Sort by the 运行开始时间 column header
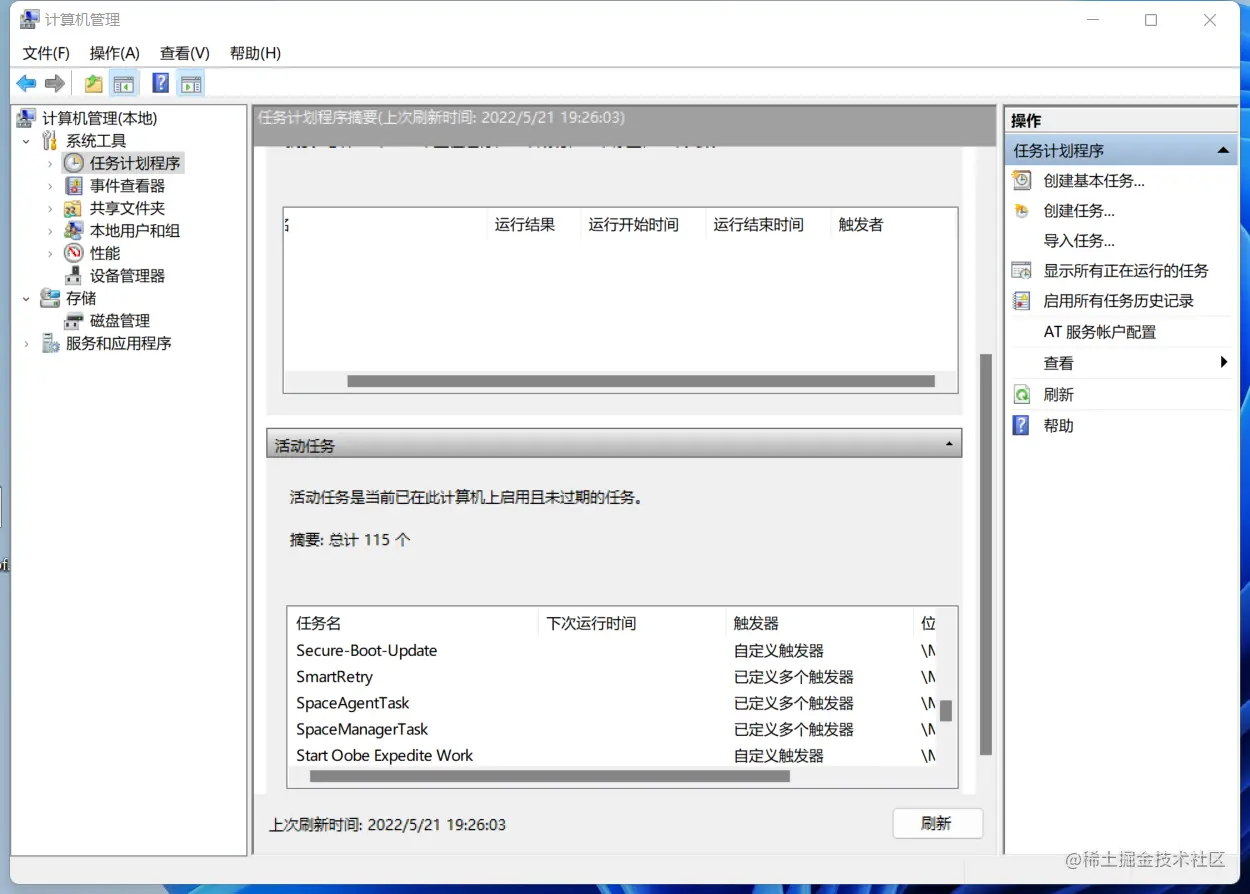1250x894 pixels. click(643, 225)
